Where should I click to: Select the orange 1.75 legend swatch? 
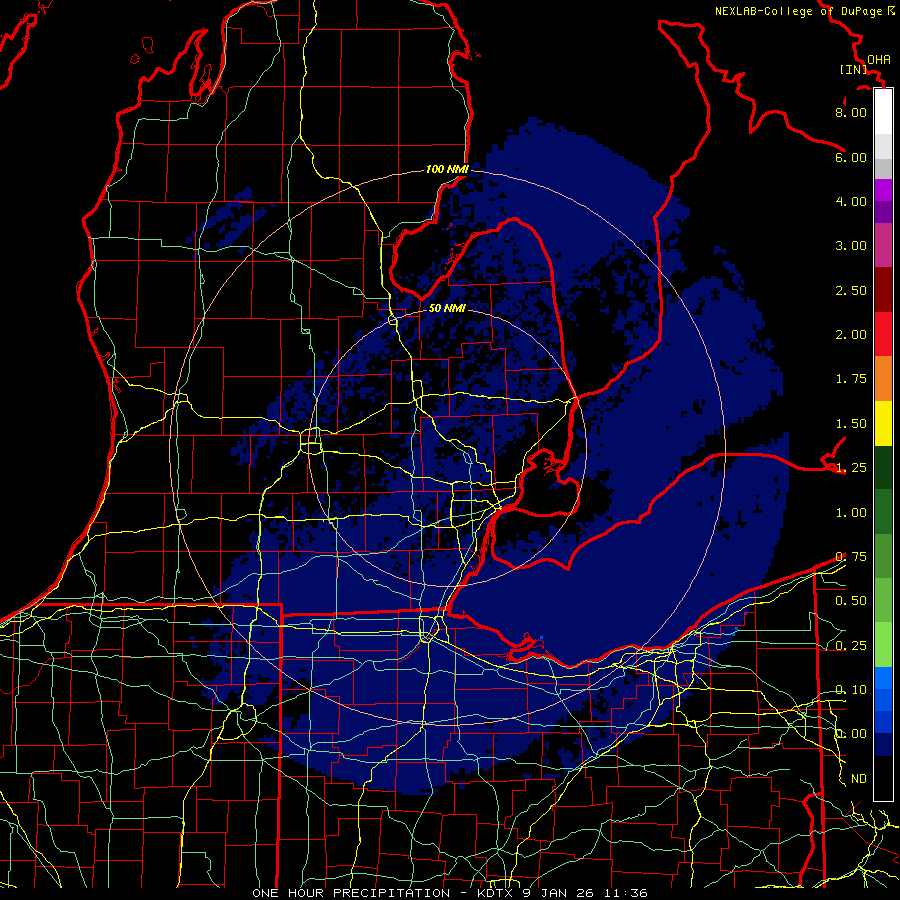tap(883, 379)
